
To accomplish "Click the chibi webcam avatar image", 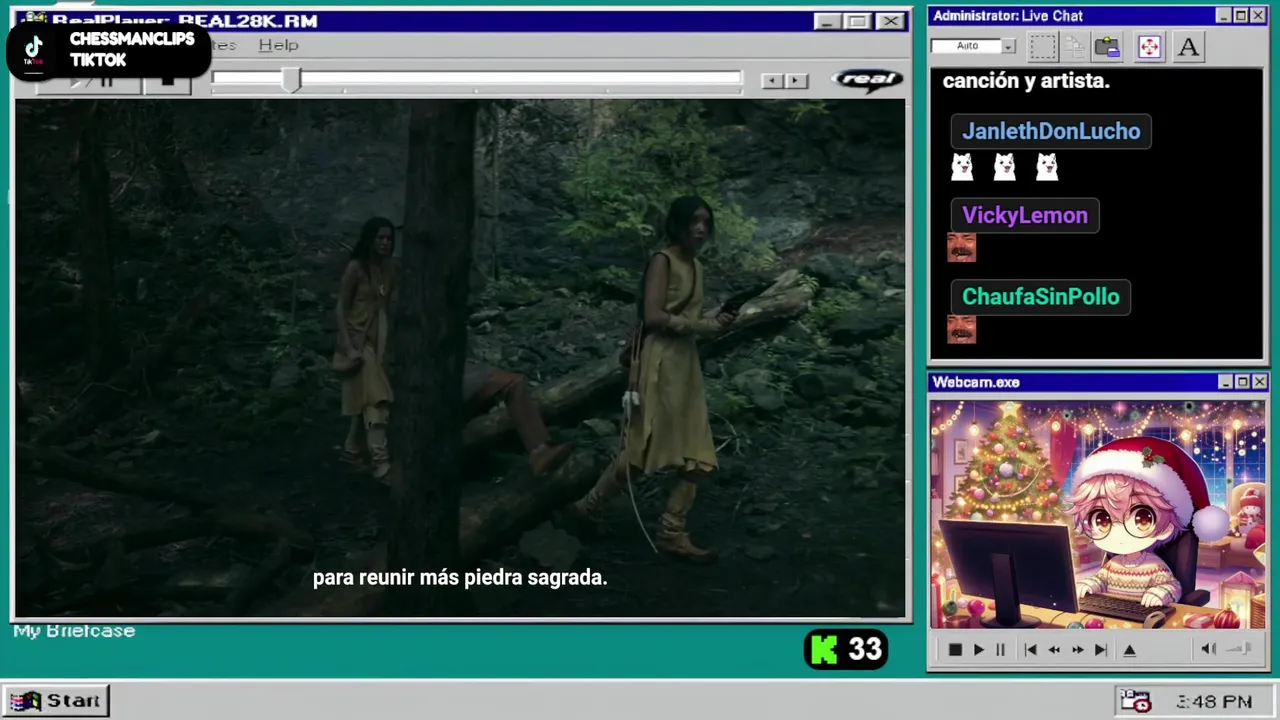I will click(1097, 515).
